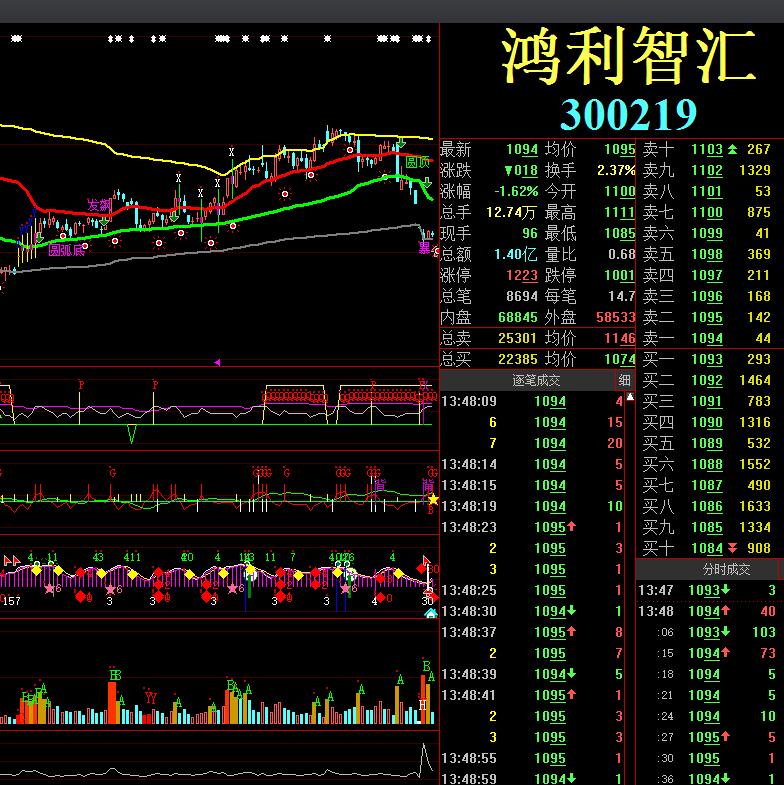The width and height of the screenshot is (784, 785).
Task: Click the 13:48:55 tick trade row
Action: [x=532, y=759]
